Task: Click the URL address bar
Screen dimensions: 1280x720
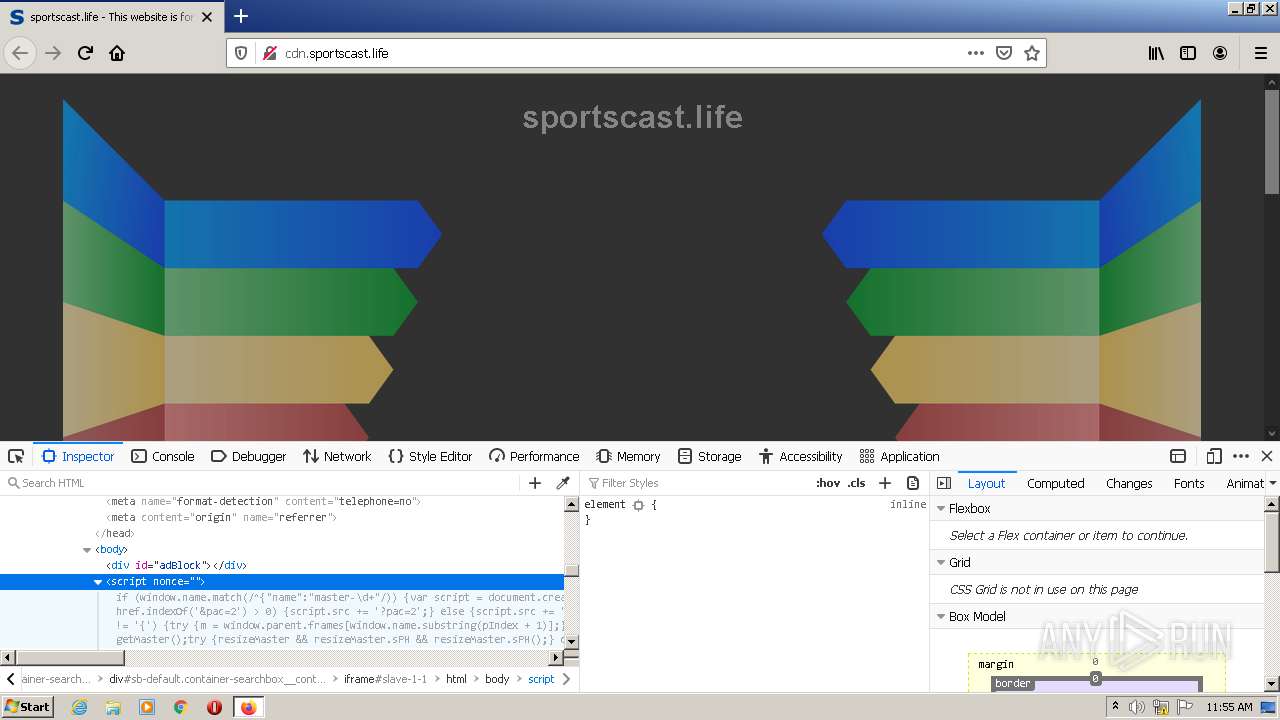Action: (x=622, y=53)
